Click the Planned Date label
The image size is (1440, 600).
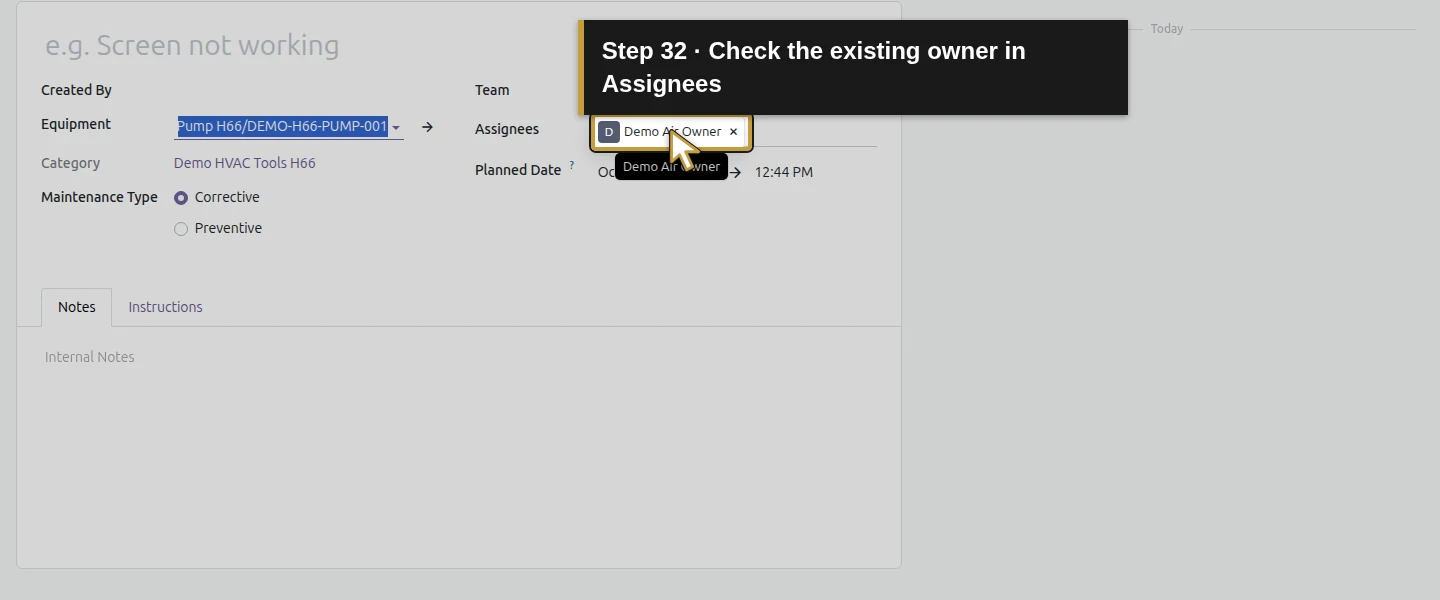coord(518,170)
